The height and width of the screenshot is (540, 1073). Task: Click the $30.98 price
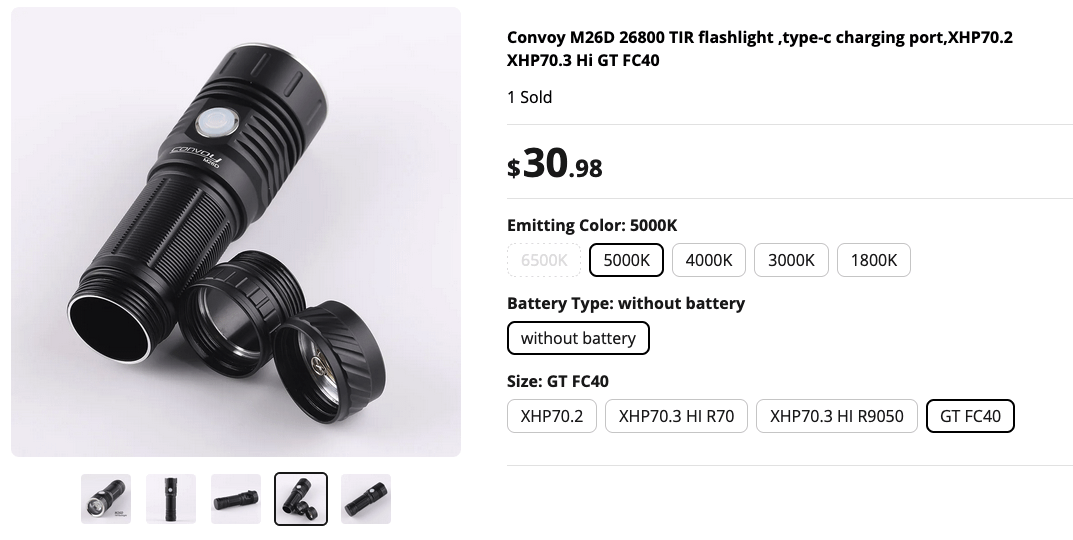coord(555,165)
